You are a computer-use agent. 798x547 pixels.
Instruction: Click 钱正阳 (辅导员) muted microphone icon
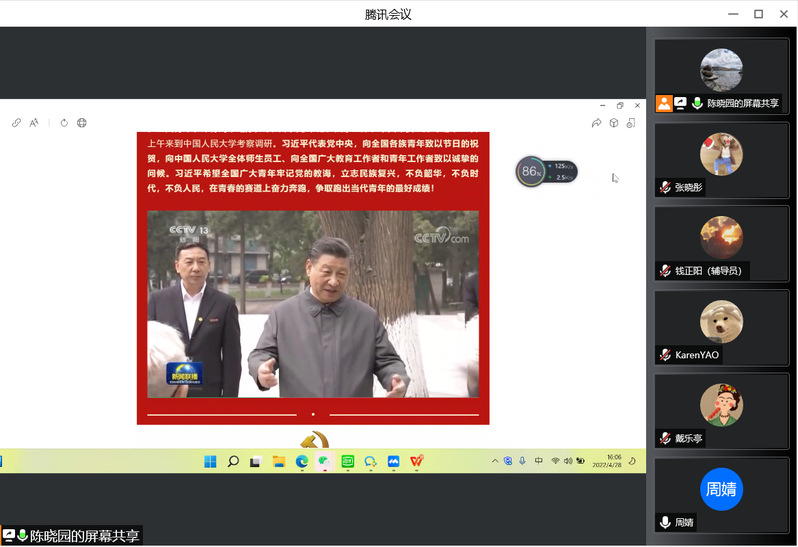tap(665, 271)
